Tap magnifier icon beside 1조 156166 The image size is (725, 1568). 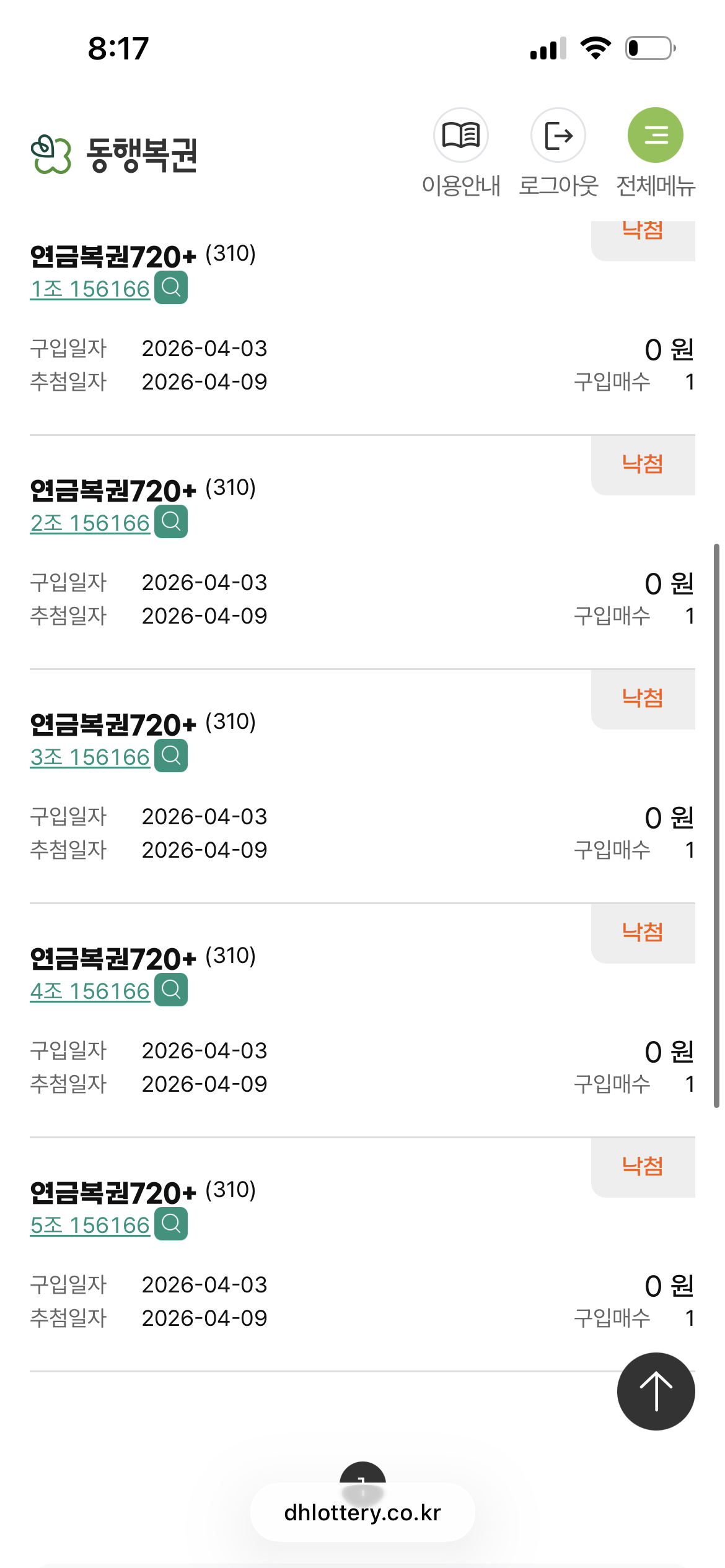click(x=171, y=288)
